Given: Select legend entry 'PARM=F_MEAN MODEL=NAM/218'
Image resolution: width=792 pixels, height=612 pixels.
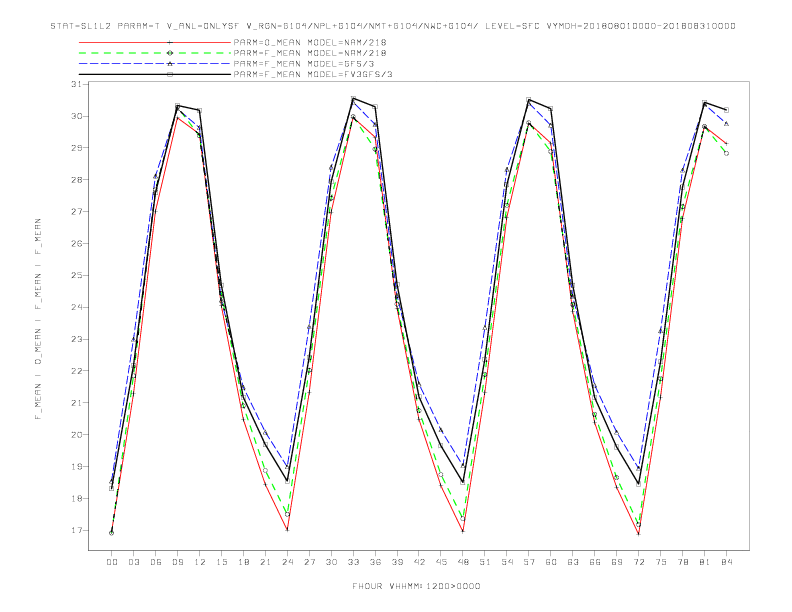Looking at the screenshot, I should [310, 53].
